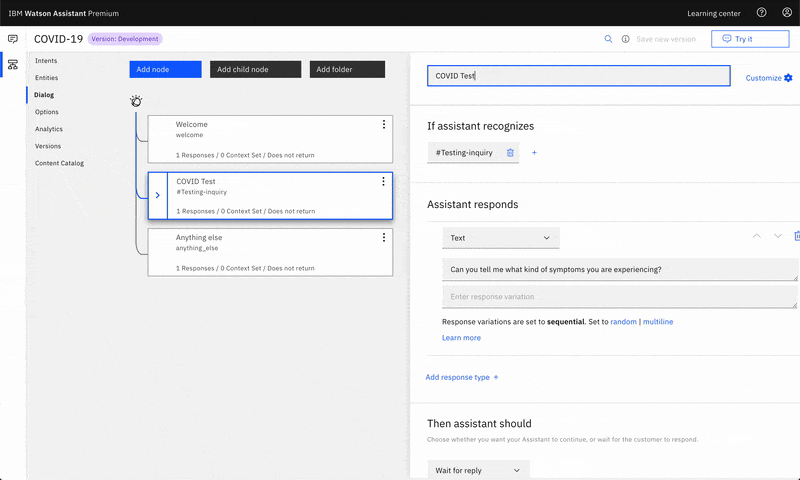
Task: Open Options in the sidebar
Action: click(46, 112)
